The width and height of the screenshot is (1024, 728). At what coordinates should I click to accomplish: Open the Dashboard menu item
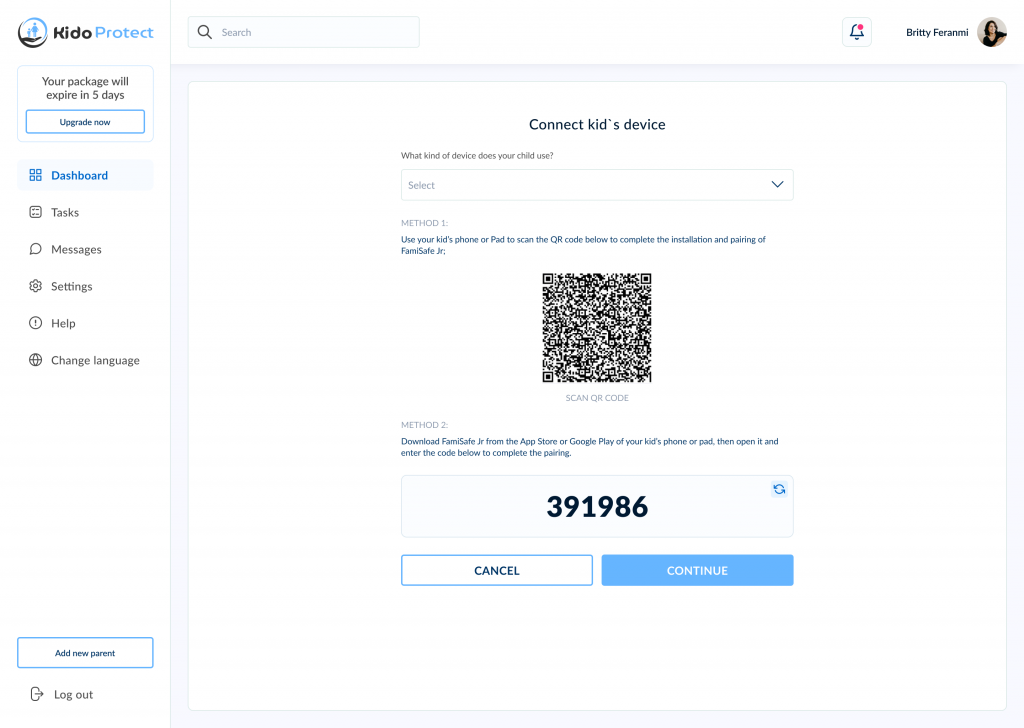coord(79,175)
